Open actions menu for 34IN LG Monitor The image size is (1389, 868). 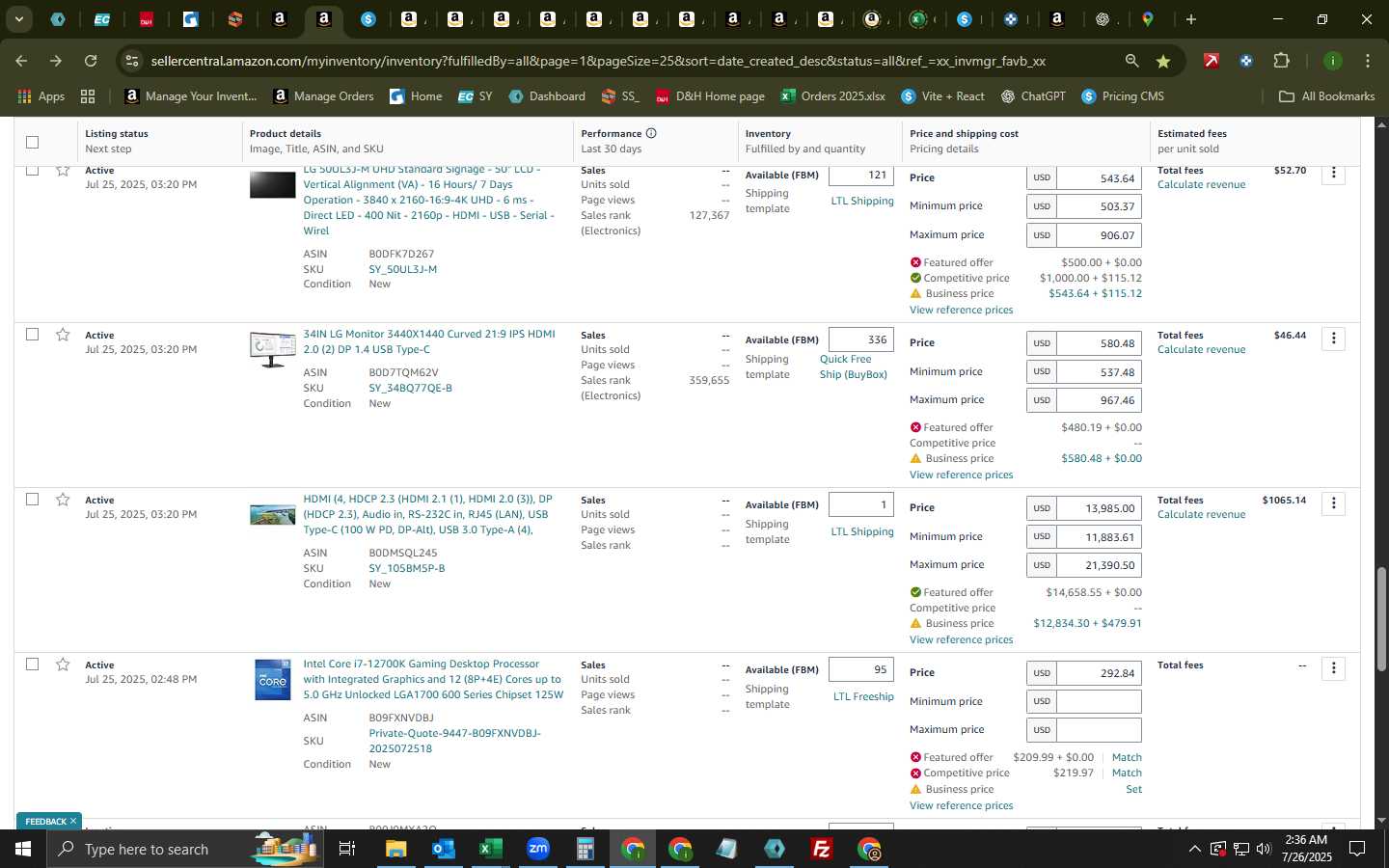[1333, 339]
